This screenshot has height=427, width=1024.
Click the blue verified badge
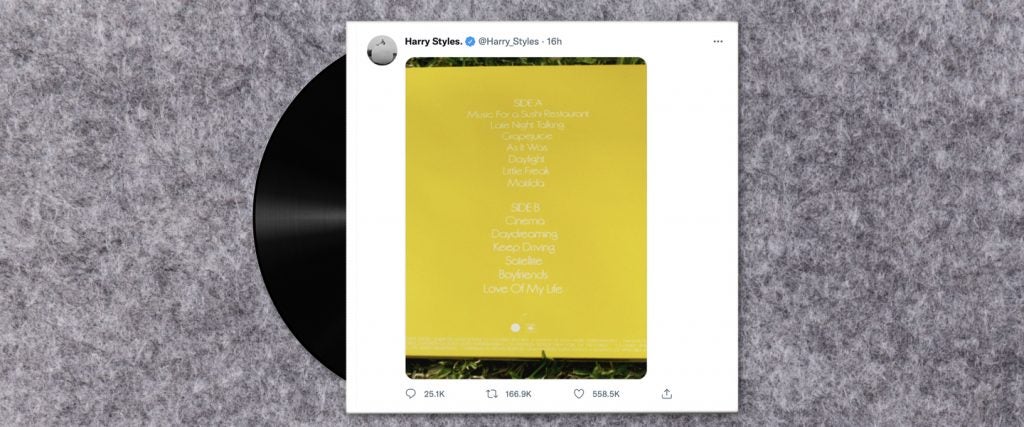pos(470,42)
